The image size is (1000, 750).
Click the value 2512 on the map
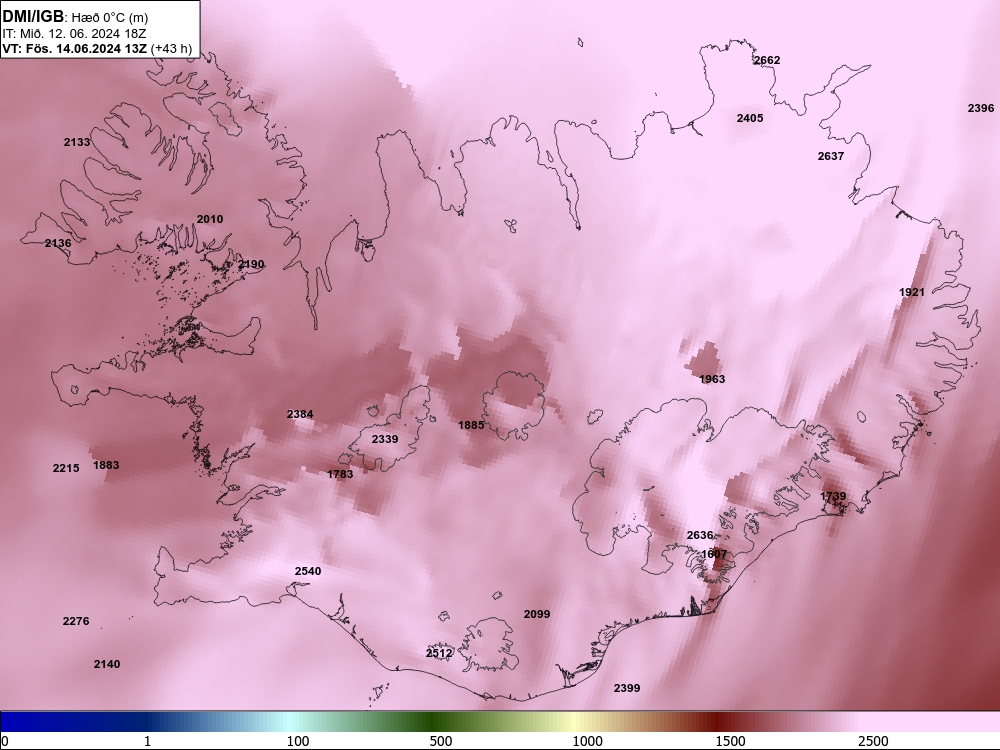click(x=439, y=653)
